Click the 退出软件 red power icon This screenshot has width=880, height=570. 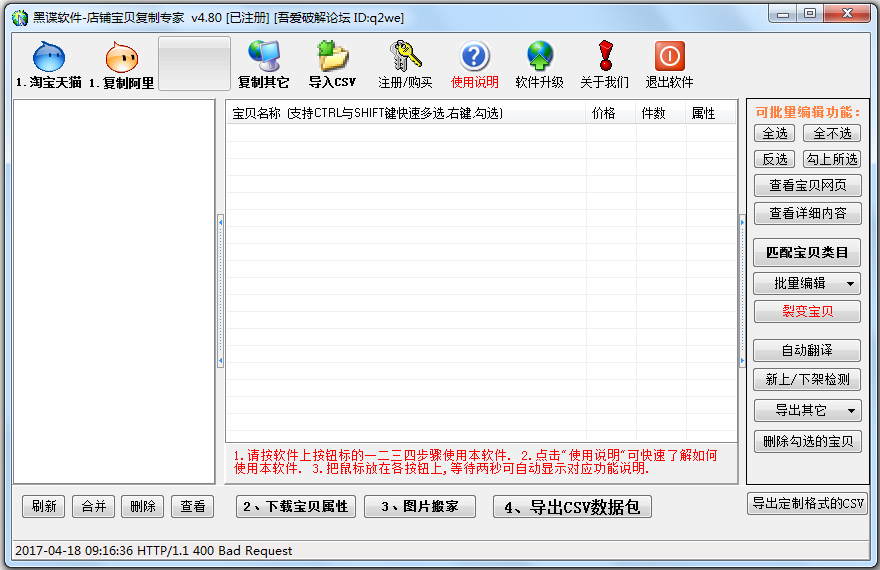(669, 56)
